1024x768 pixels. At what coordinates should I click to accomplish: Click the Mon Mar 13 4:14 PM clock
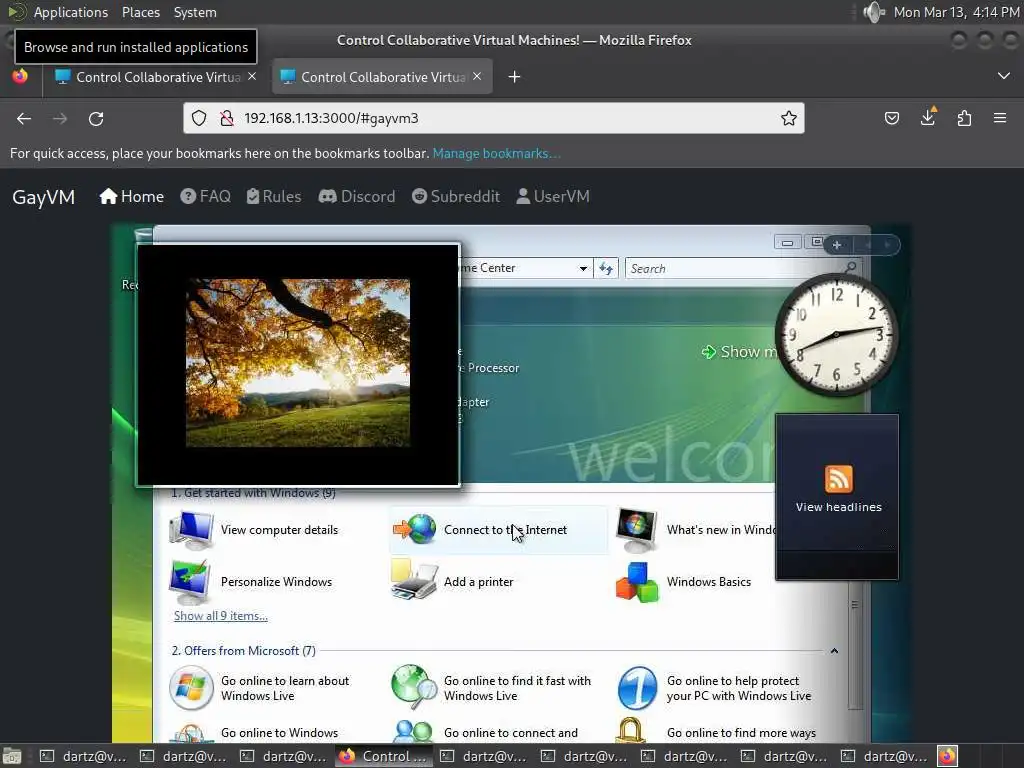coord(956,12)
